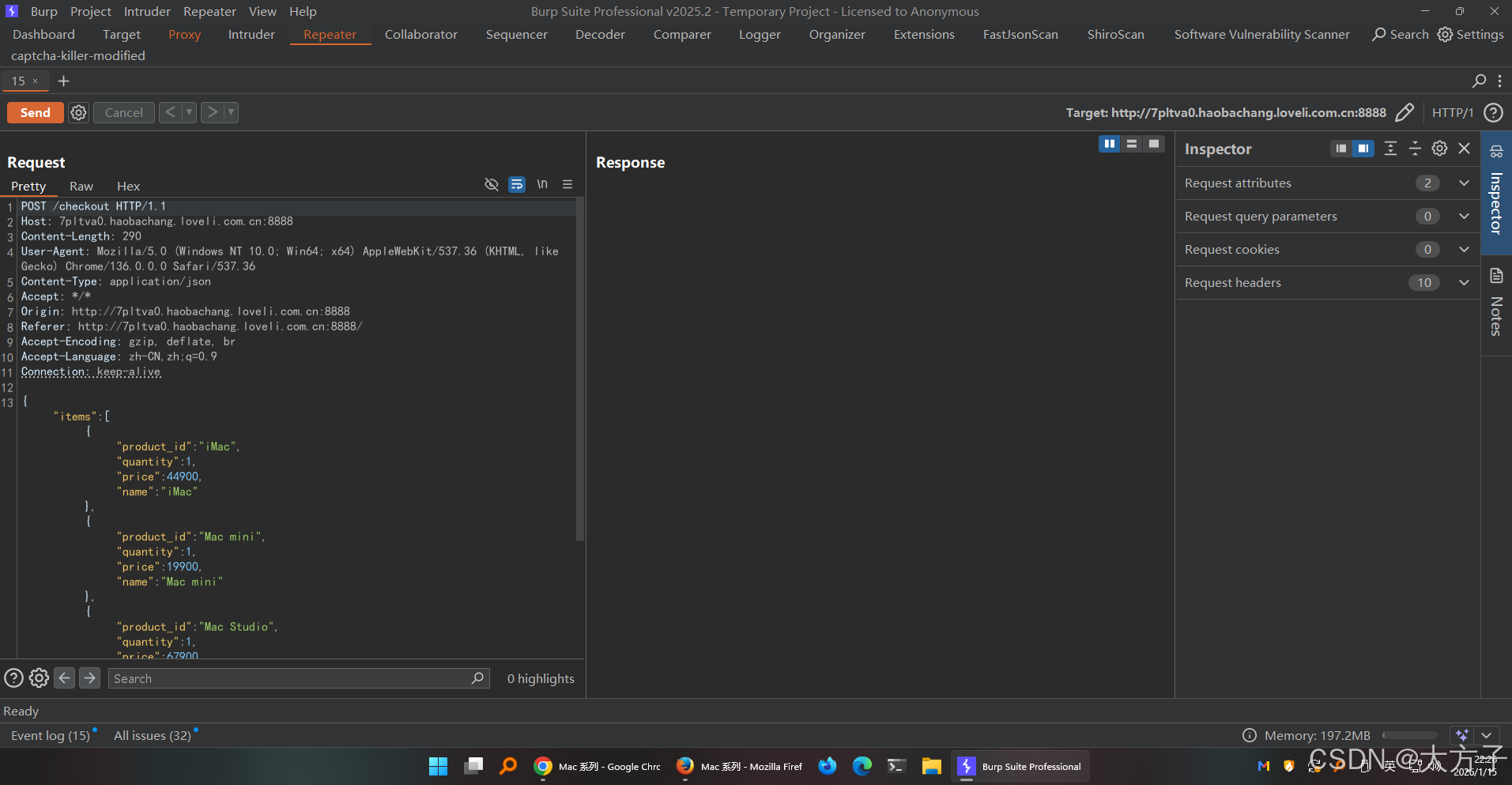Expand all Inspector sections
This screenshot has height=785, width=1512.
pos(1390,149)
